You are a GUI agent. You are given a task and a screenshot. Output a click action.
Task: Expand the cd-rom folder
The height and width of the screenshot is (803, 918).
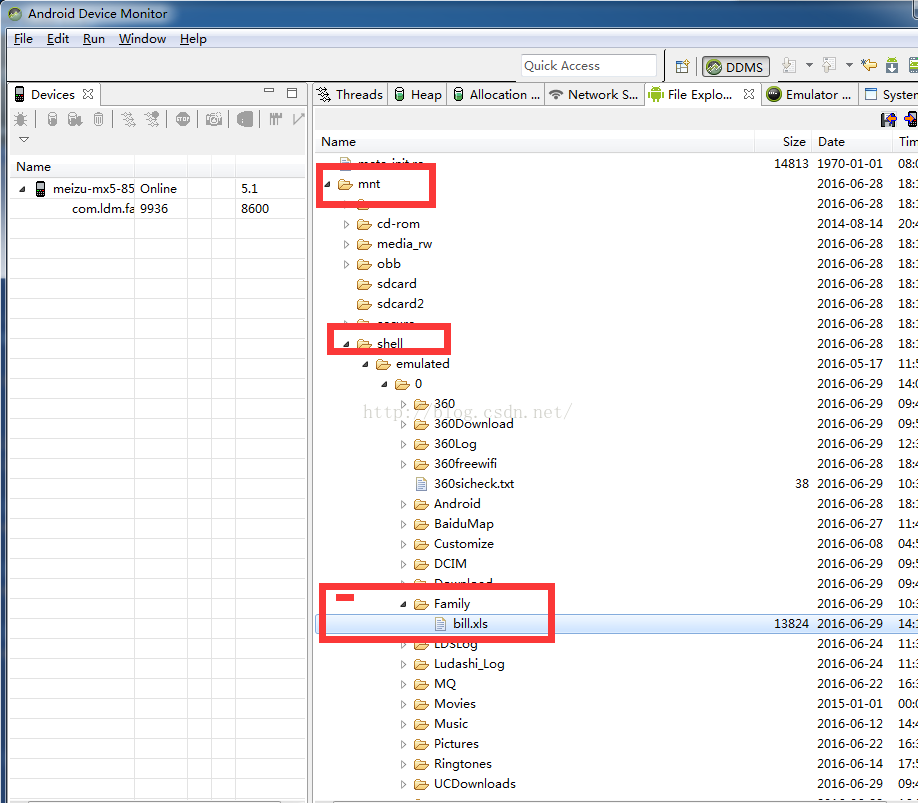coord(347,224)
